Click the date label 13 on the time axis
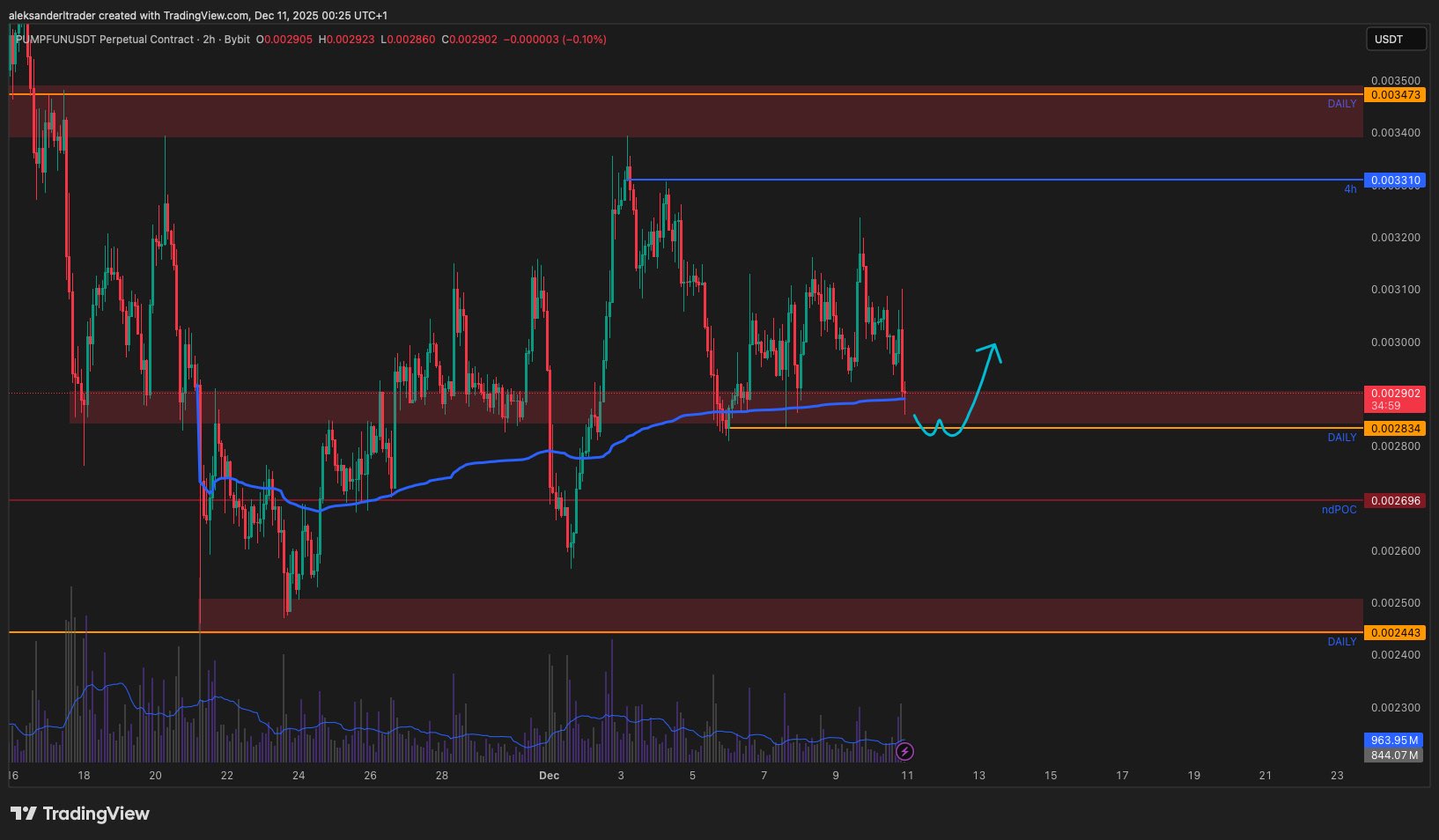 coord(979,776)
